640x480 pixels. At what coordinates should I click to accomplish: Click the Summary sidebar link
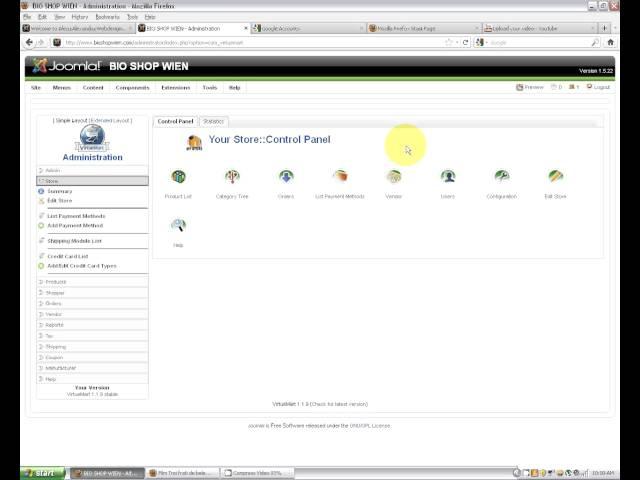[x=60, y=191]
